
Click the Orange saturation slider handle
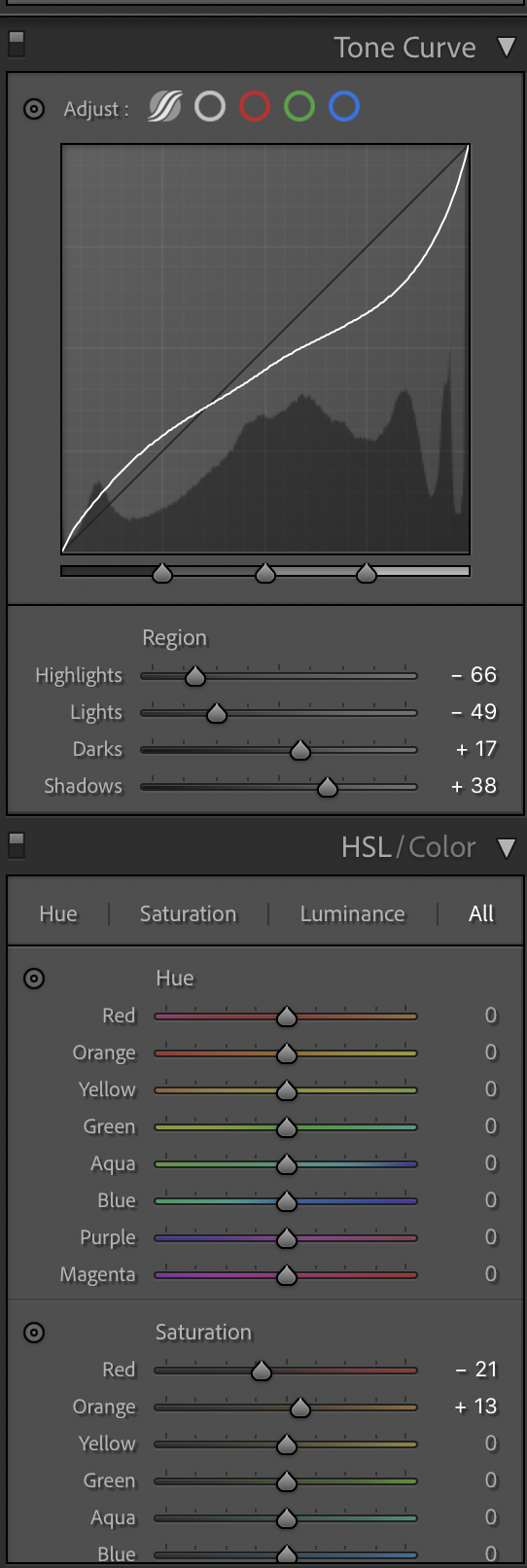[300, 1408]
